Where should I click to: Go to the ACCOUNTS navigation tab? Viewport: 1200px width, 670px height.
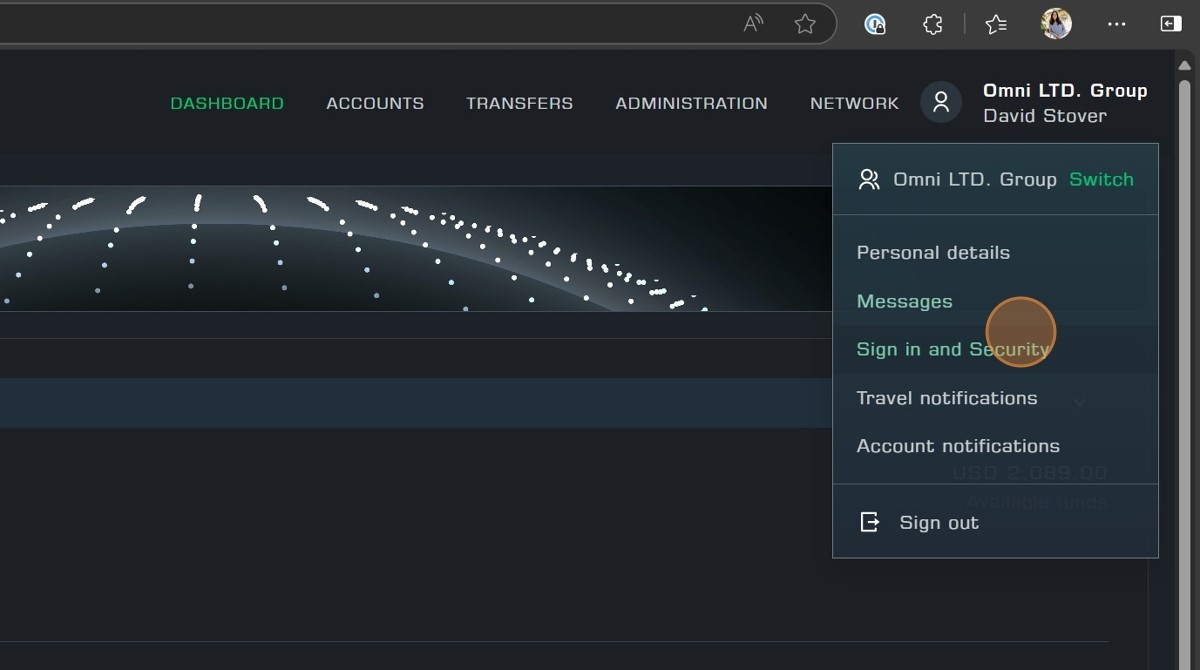pos(375,103)
